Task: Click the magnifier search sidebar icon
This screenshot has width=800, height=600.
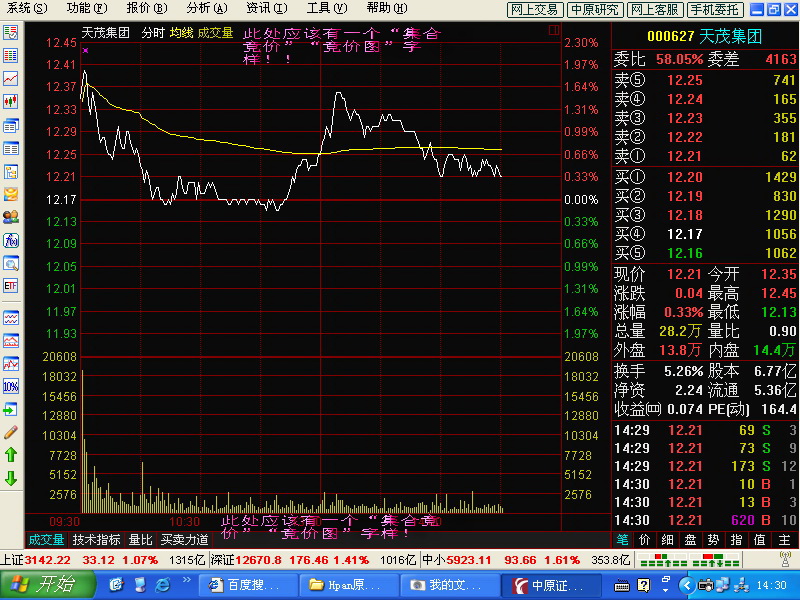Action: pos(11,263)
